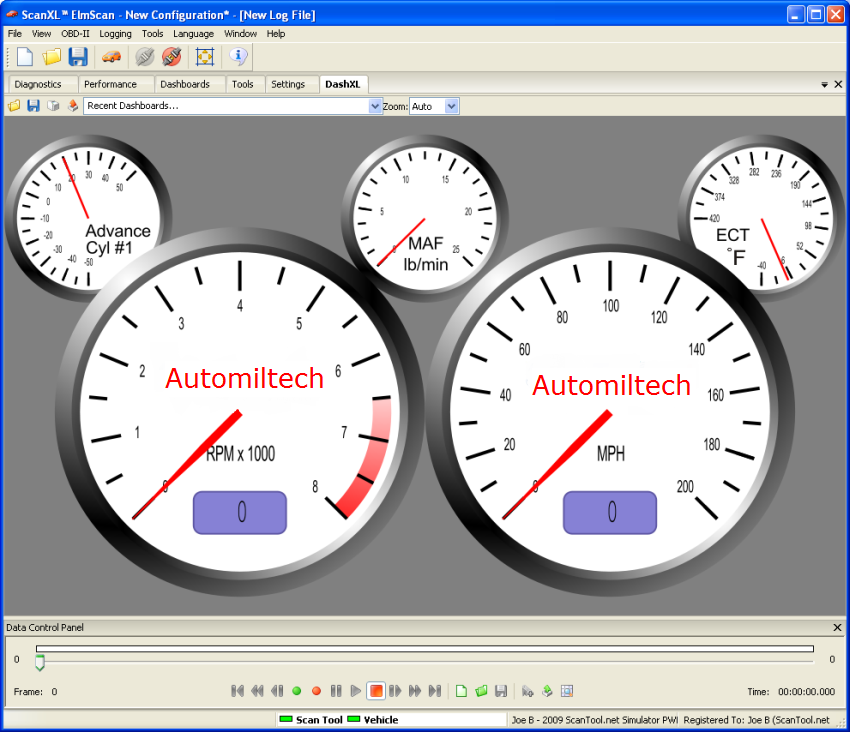Image resolution: width=850 pixels, height=732 pixels.
Task: Click the red circle record button
Action: 317,691
